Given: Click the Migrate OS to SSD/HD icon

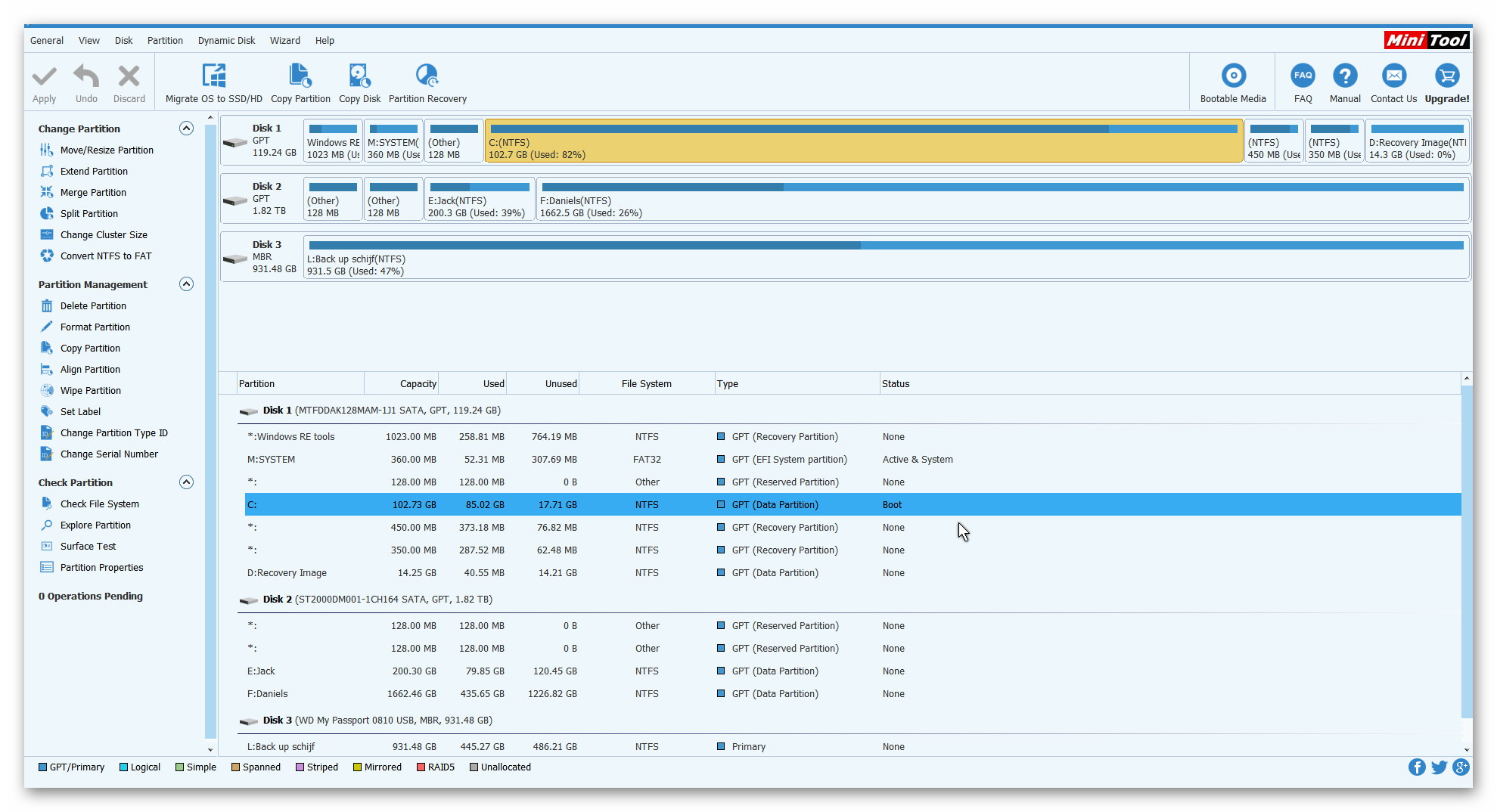Looking at the screenshot, I should pos(213,76).
